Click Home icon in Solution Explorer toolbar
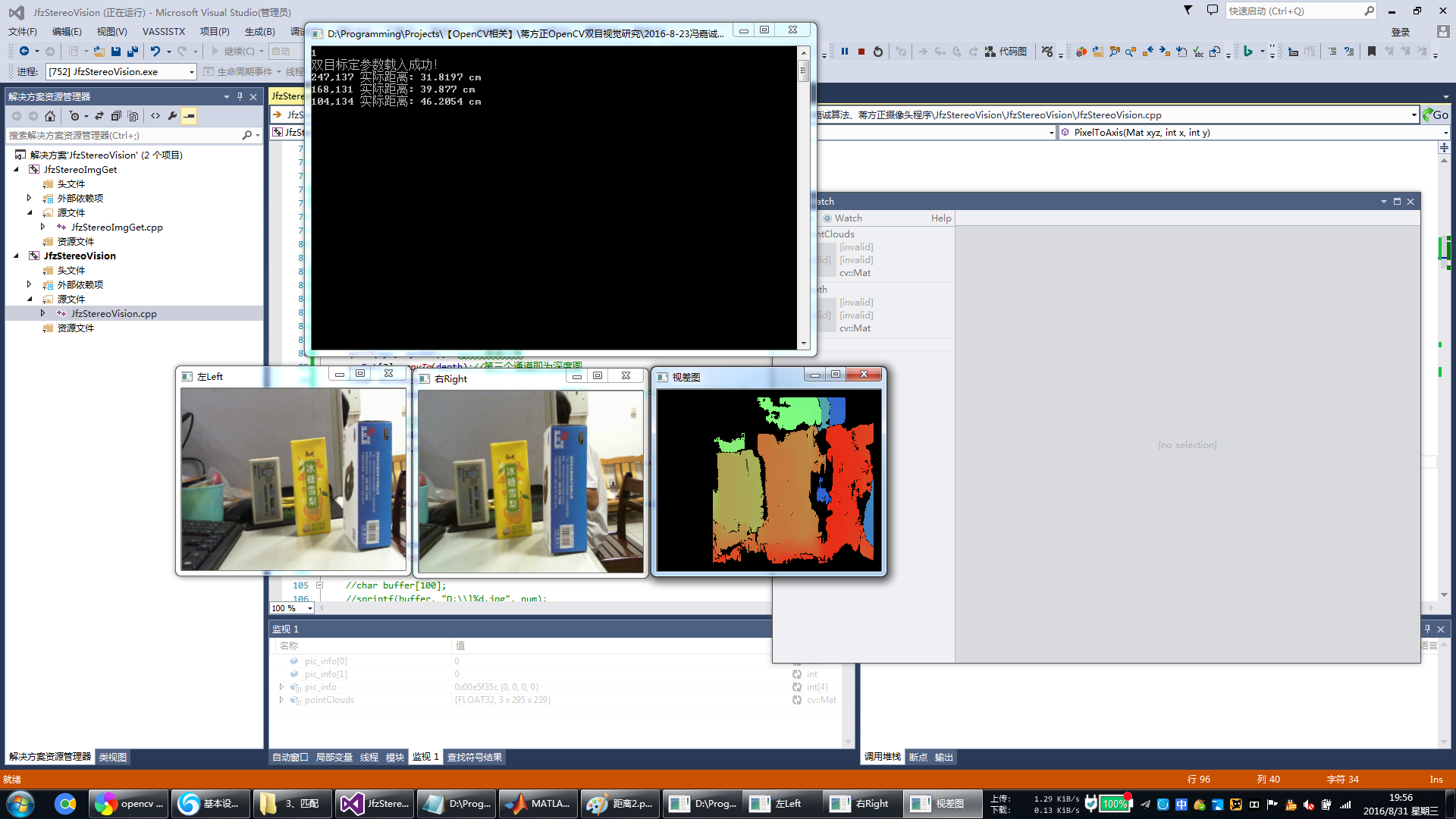Image resolution: width=1456 pixels, height=819 pixels. [x=50, y=116]
